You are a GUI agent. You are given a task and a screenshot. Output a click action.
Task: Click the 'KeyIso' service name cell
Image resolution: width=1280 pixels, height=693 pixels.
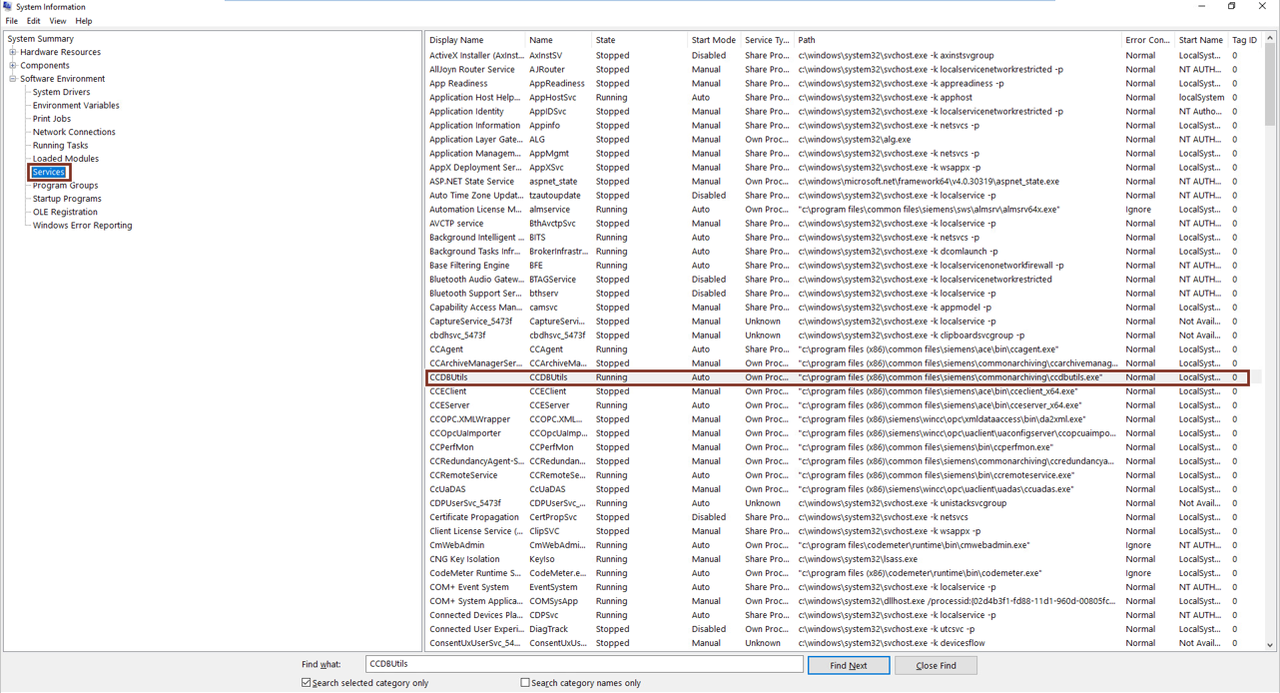[x=542, y=560]
